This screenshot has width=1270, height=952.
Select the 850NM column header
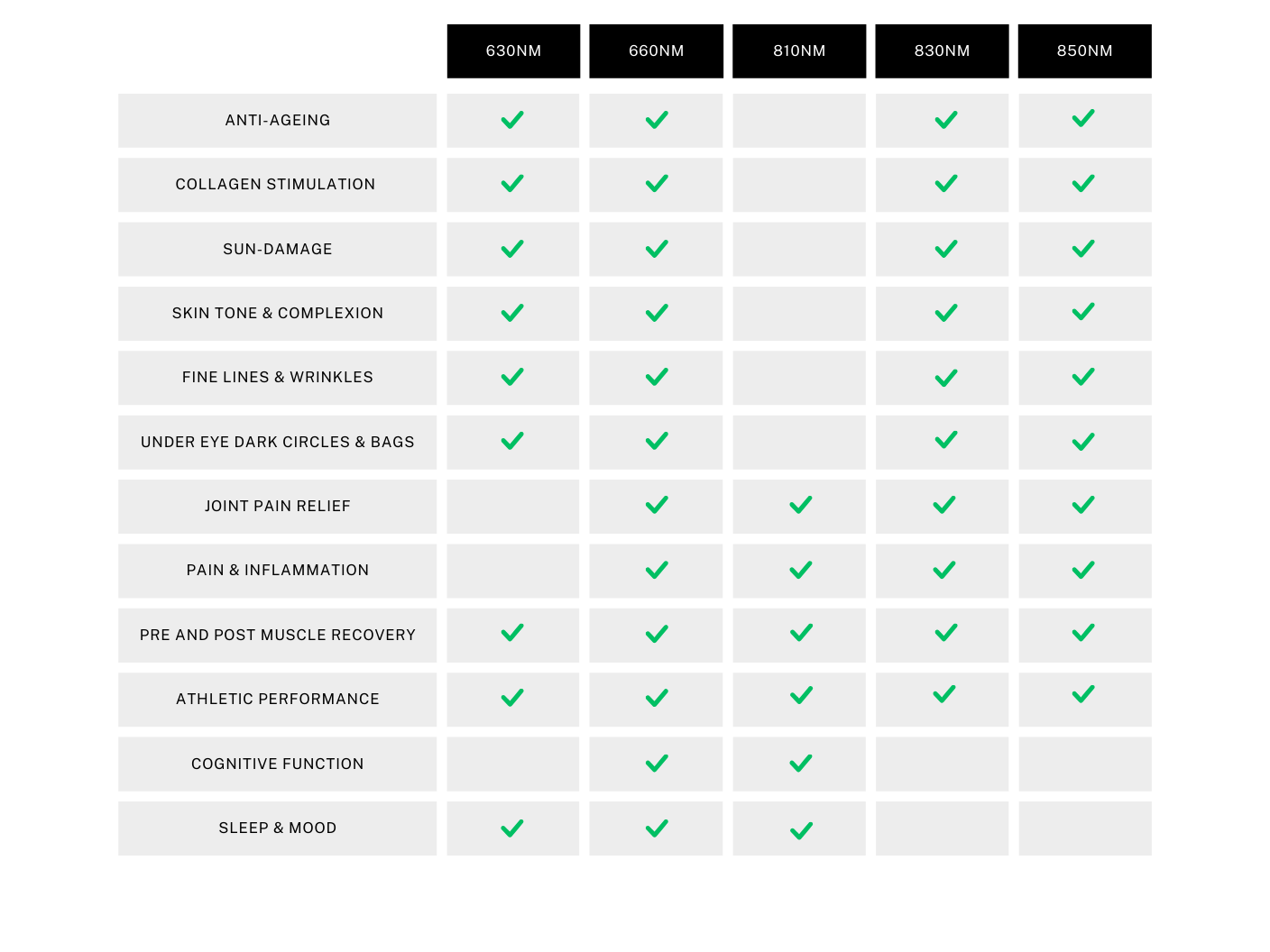tap(1084, 51)
